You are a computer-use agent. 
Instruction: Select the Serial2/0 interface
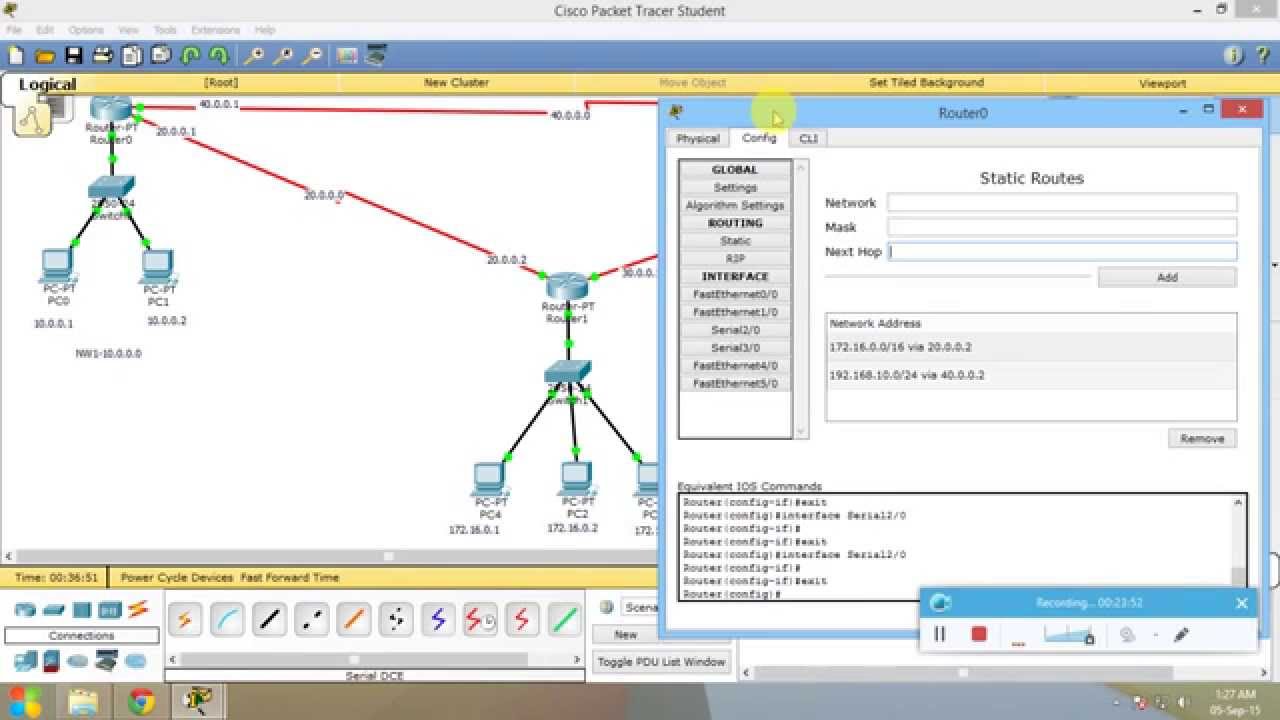pyautogui.click(x=735, y=330)
